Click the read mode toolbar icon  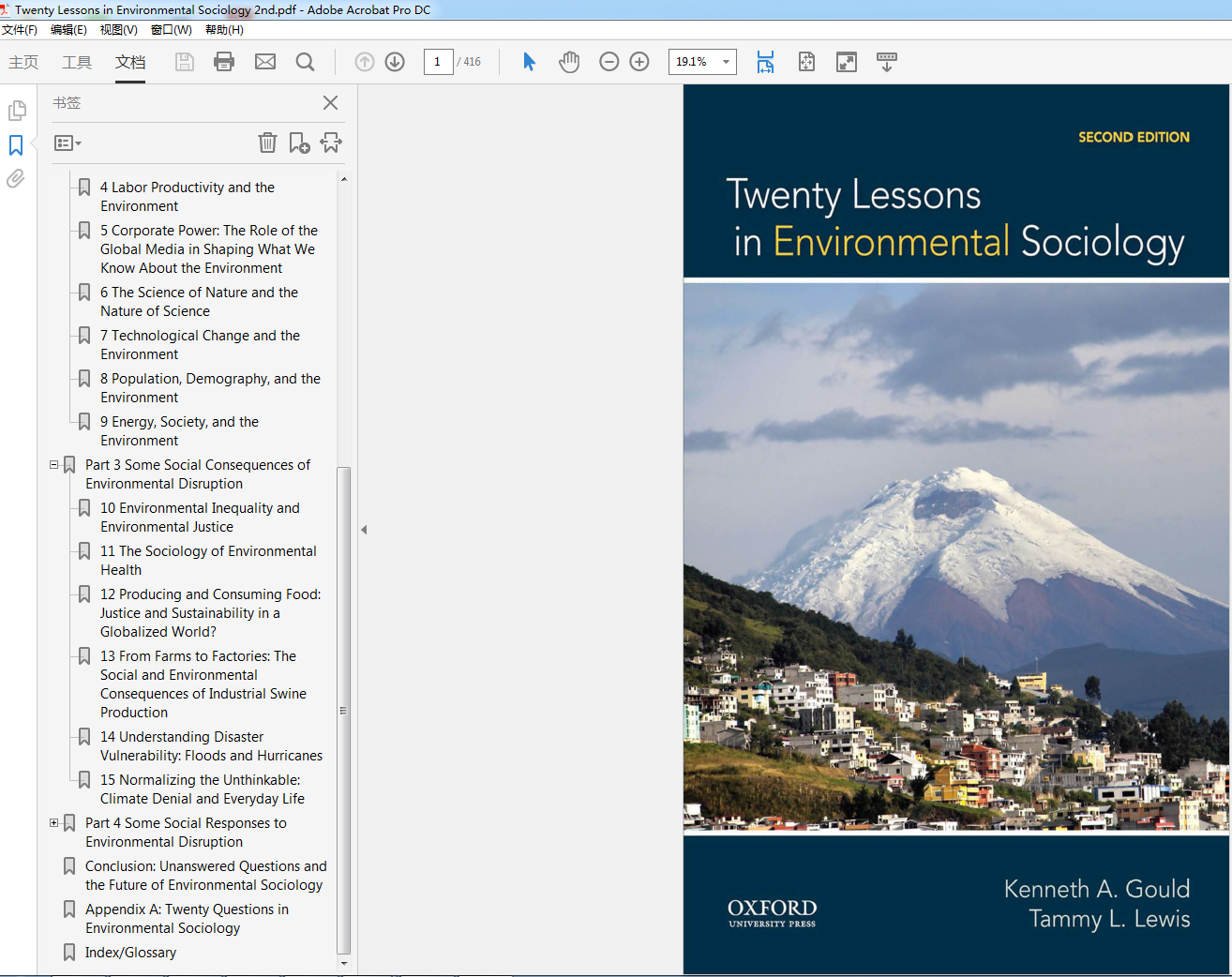click(x=886, y=62)
